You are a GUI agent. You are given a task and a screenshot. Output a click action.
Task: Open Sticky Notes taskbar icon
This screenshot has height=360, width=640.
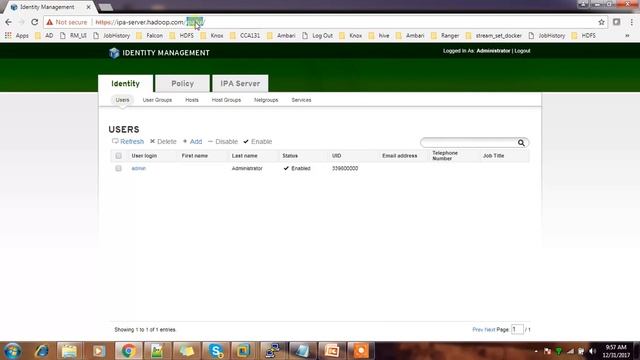tap(186, 351)
